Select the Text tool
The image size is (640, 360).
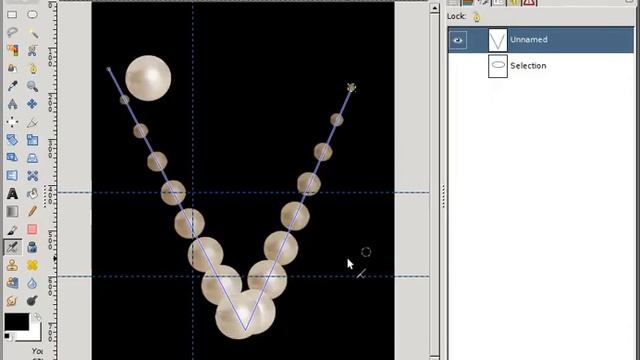point(12,193)
